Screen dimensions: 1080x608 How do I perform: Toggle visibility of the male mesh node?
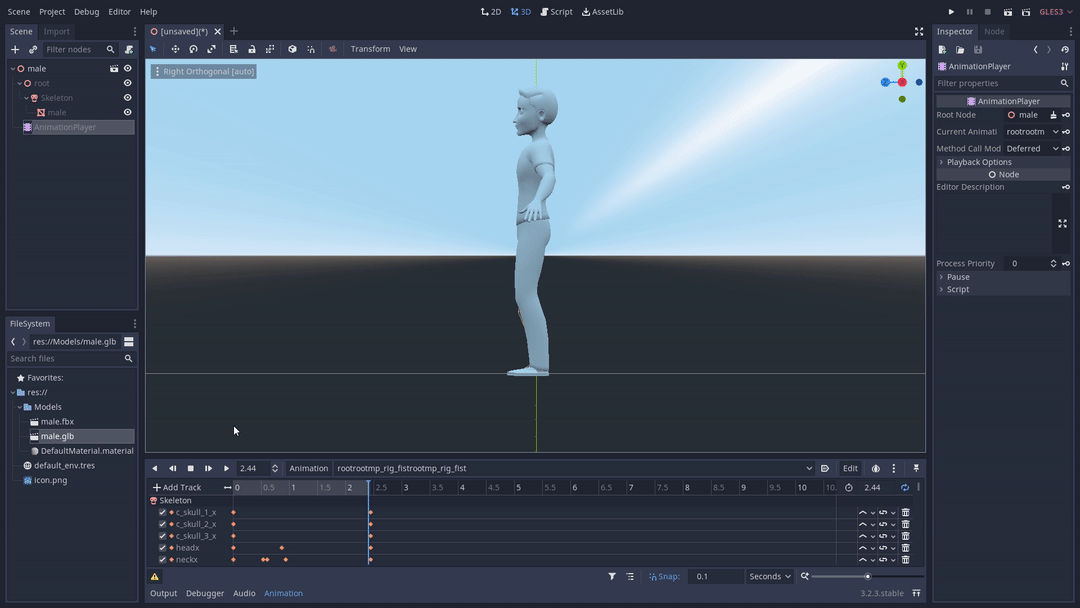pyautogui.click(x=125, y=112)
